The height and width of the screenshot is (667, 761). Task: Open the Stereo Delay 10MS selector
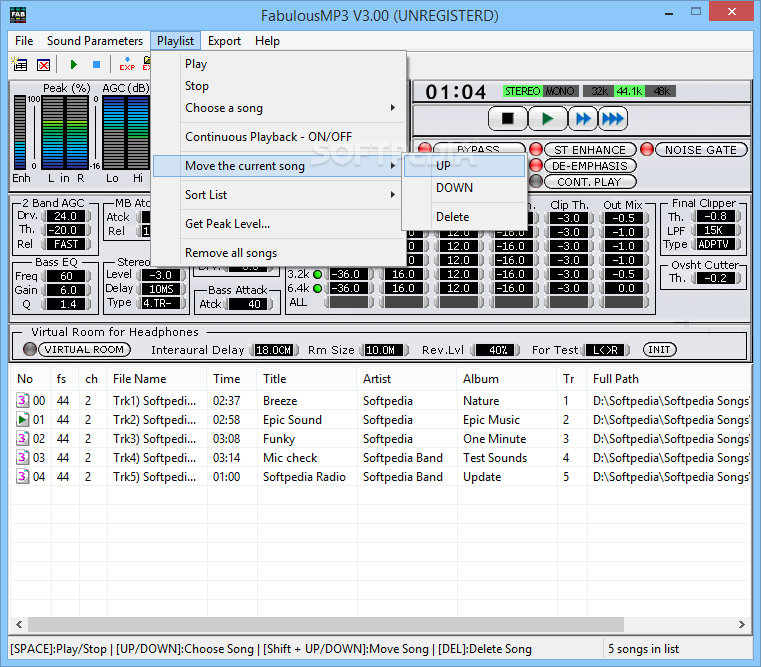click(161, 289)
